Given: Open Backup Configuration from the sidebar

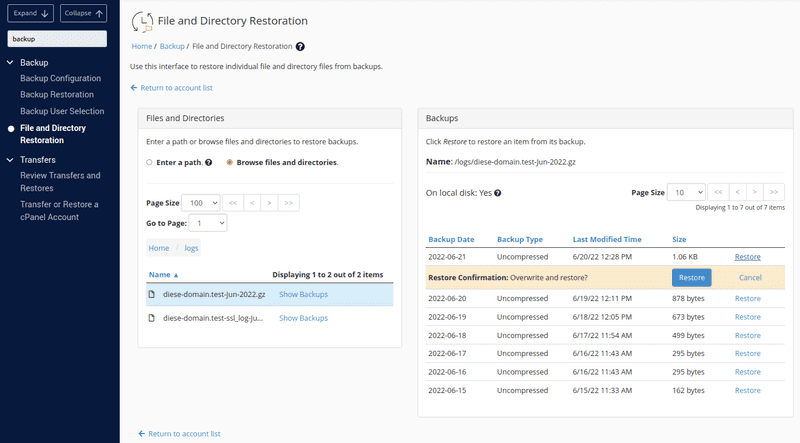Looking at the screenshot, I should point(60,79).
